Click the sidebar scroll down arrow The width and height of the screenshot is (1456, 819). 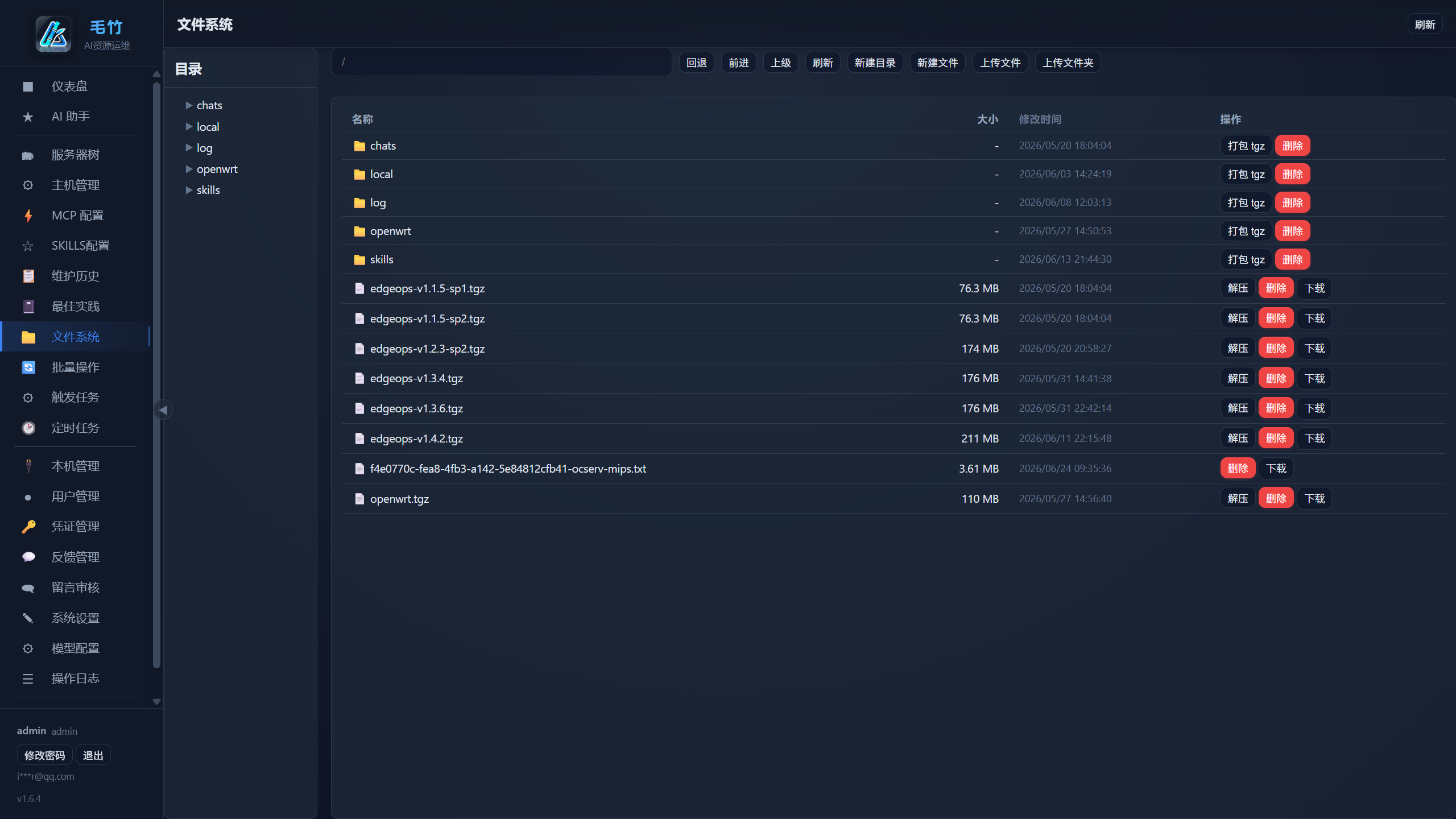point(156,702)
